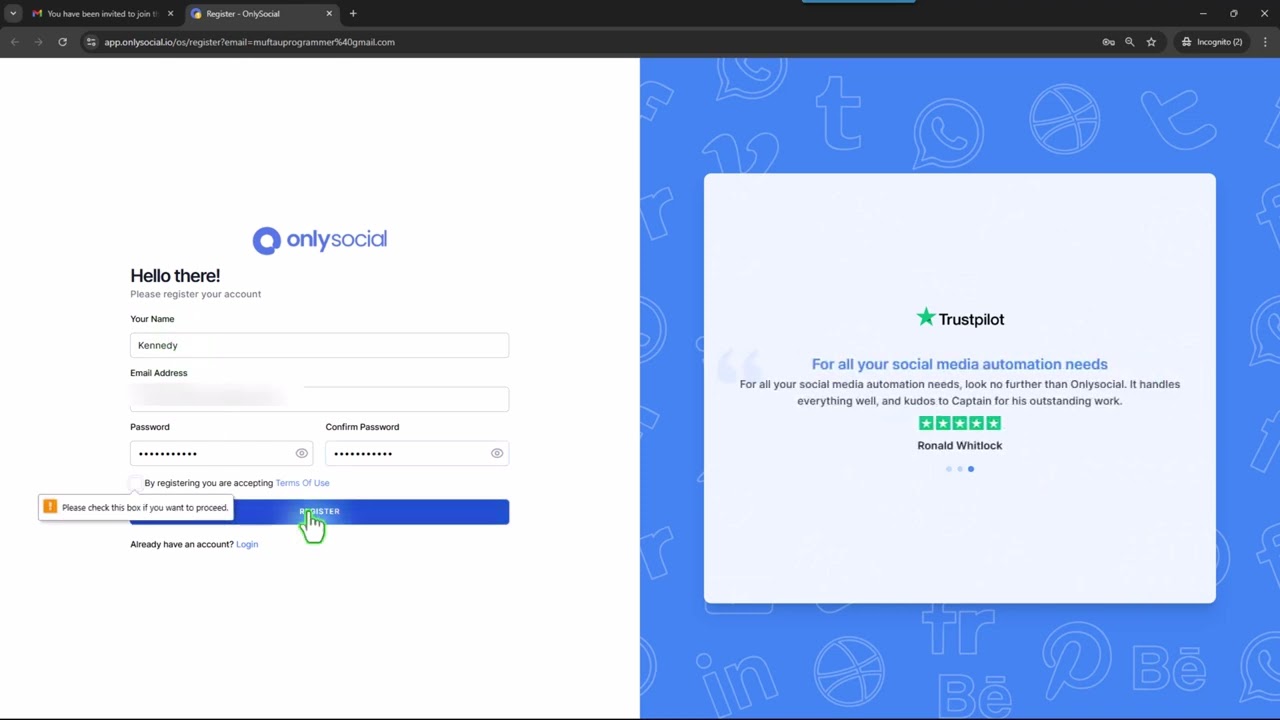Open the zoom magnifier icon in address bar
Screen dimensions: 1280x720
[1129, 42]
